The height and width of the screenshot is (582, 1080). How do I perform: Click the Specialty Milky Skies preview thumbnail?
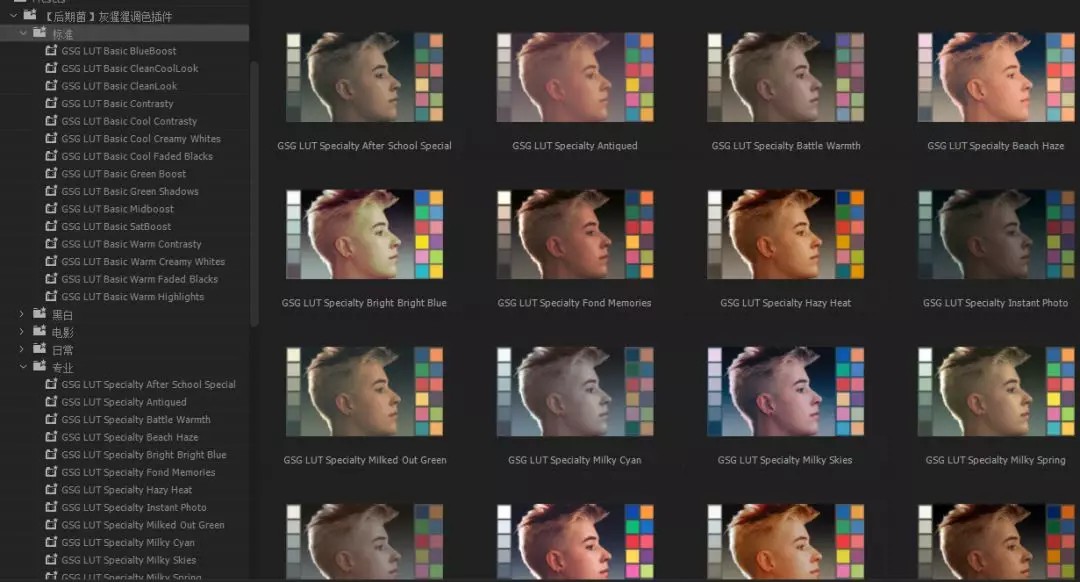click(785, 392)
